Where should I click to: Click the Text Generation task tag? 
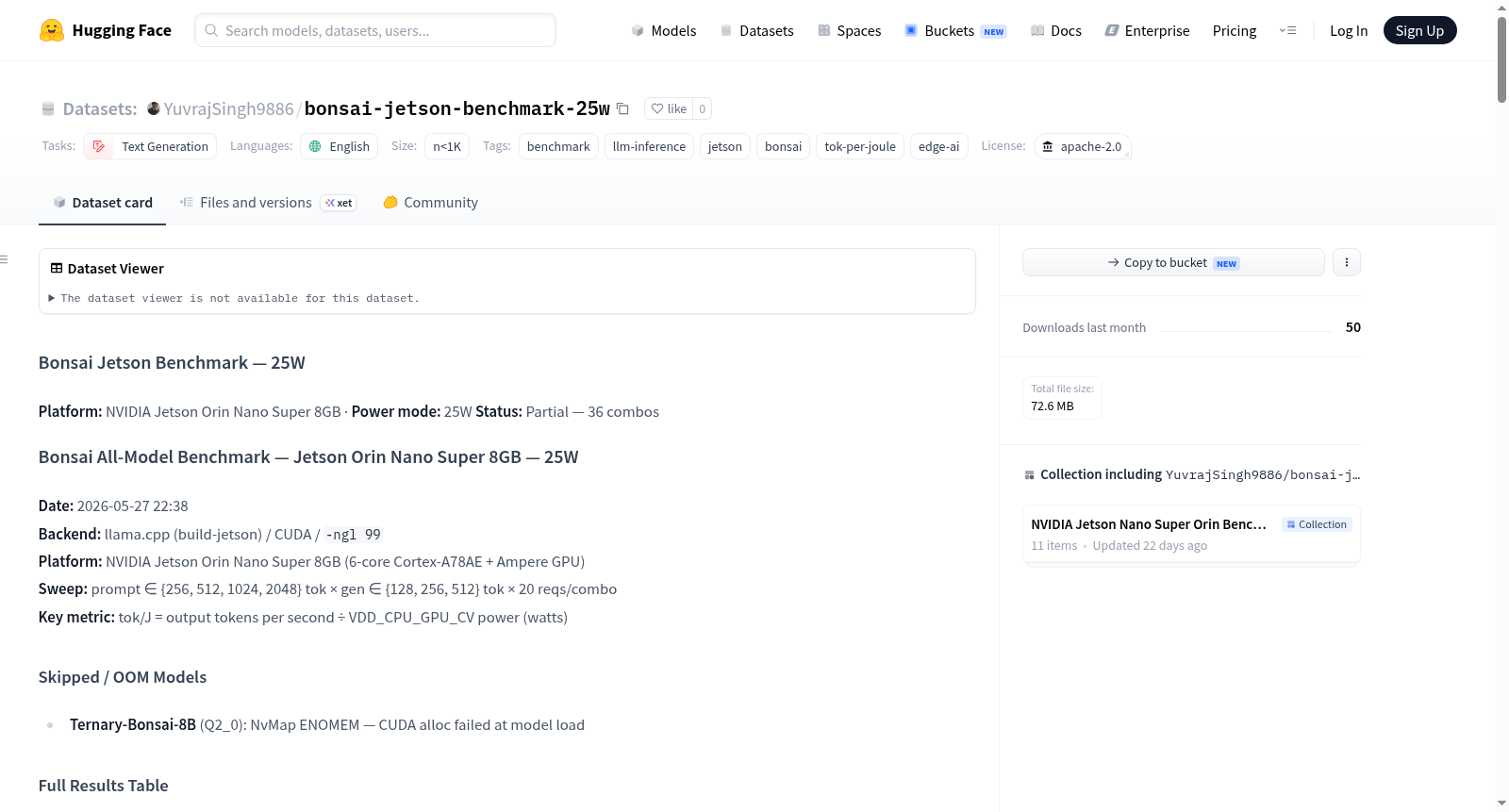coord(150,146)
